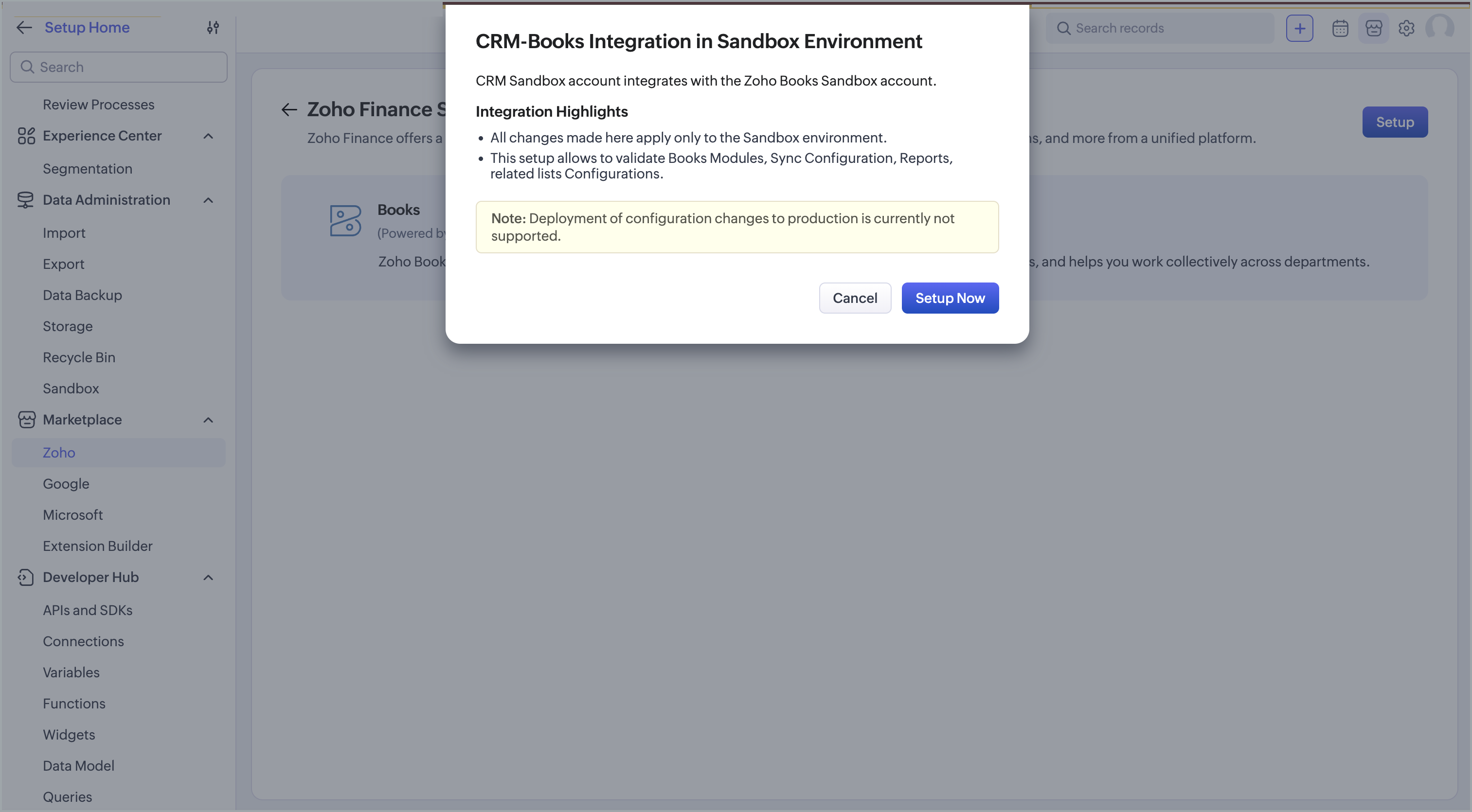Screen dimensions: 1472x812
Task: Open the sidebar filter settings icon
Action: [213, 27]
